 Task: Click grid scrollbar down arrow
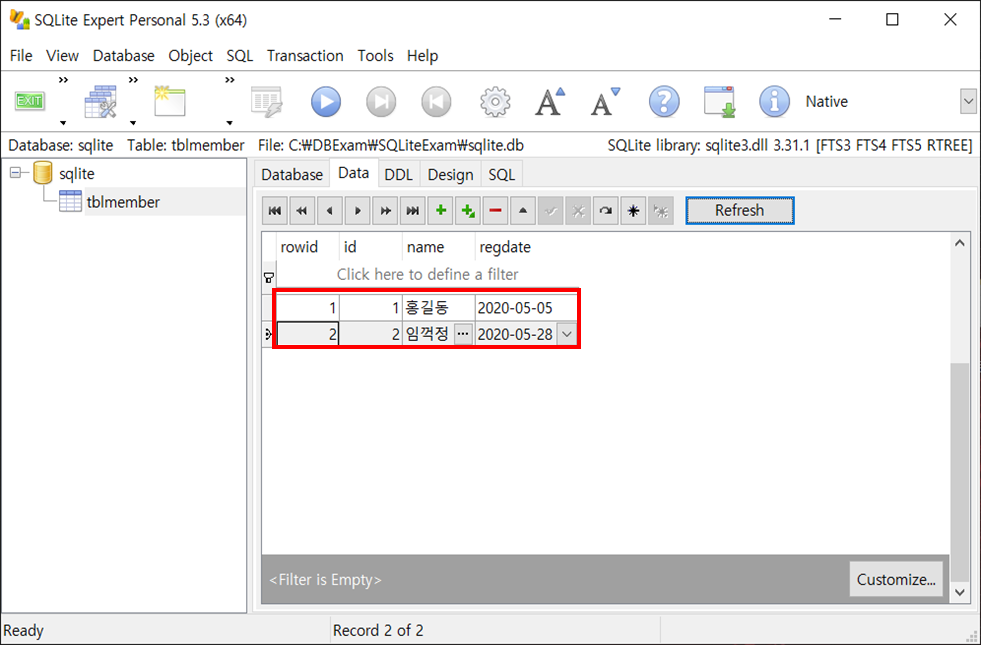[x=960, y=592]
